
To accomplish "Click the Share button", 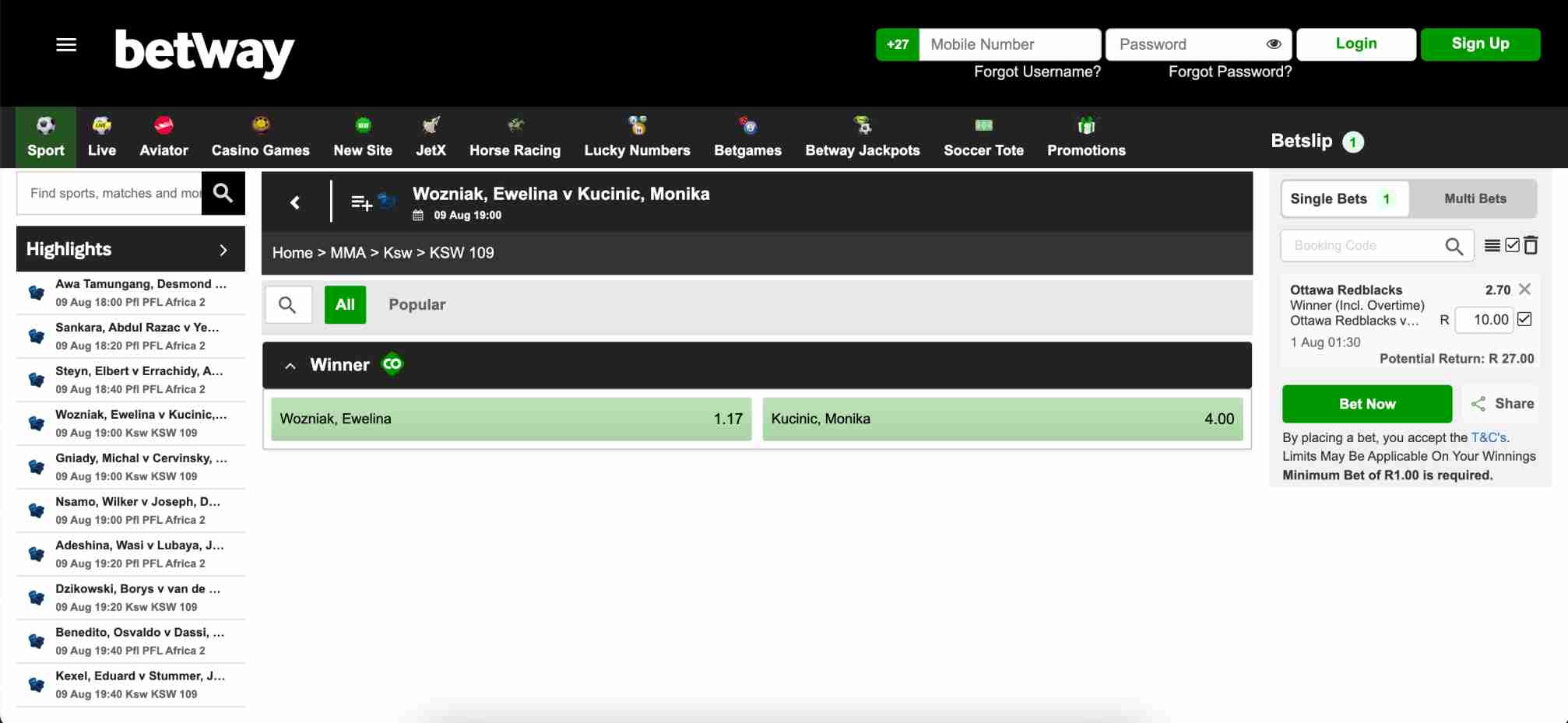I will tap(1502, 404).
